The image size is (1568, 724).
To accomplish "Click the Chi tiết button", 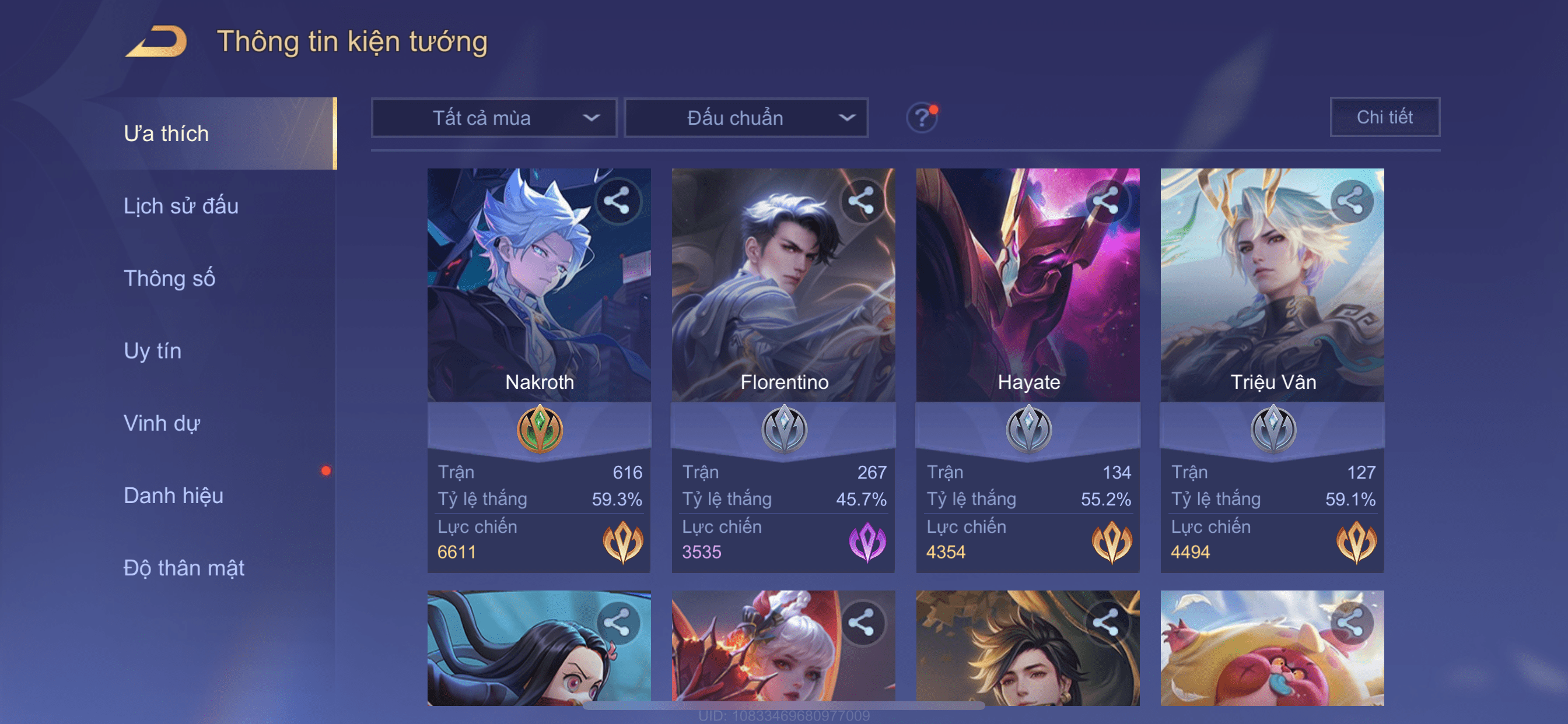I will (1384, 117).
